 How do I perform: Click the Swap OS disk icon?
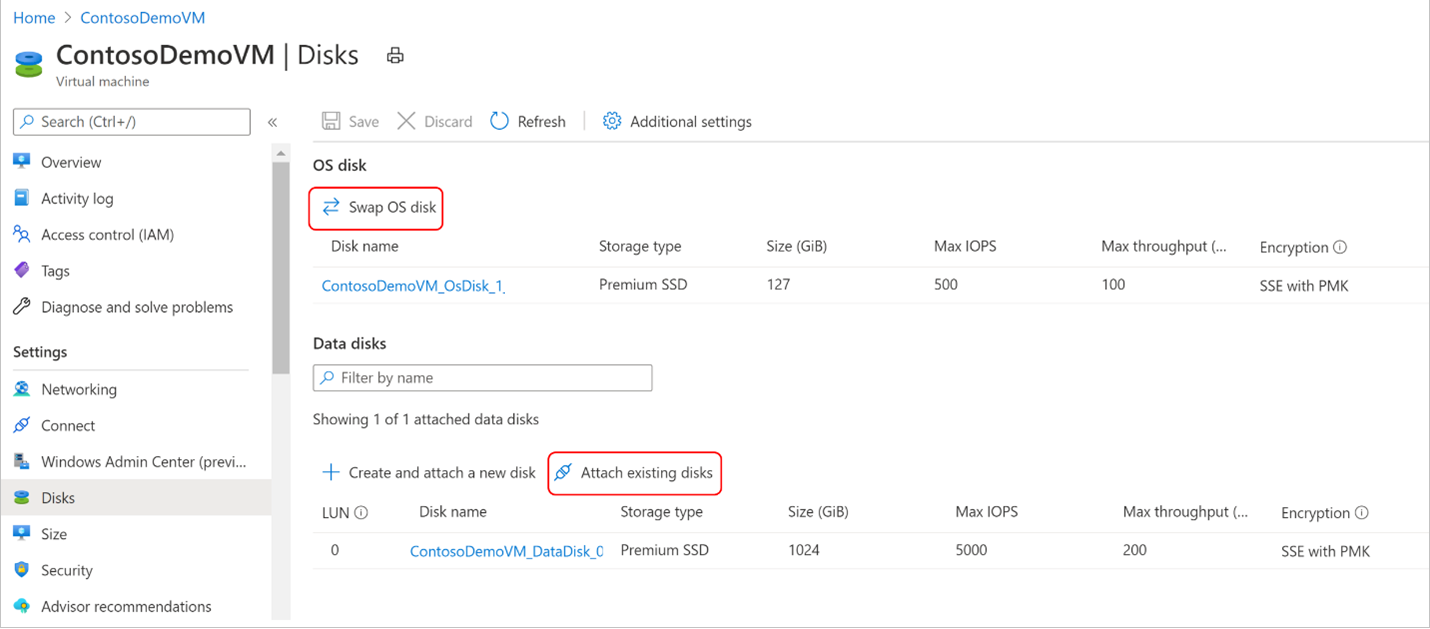coord(331,208)
